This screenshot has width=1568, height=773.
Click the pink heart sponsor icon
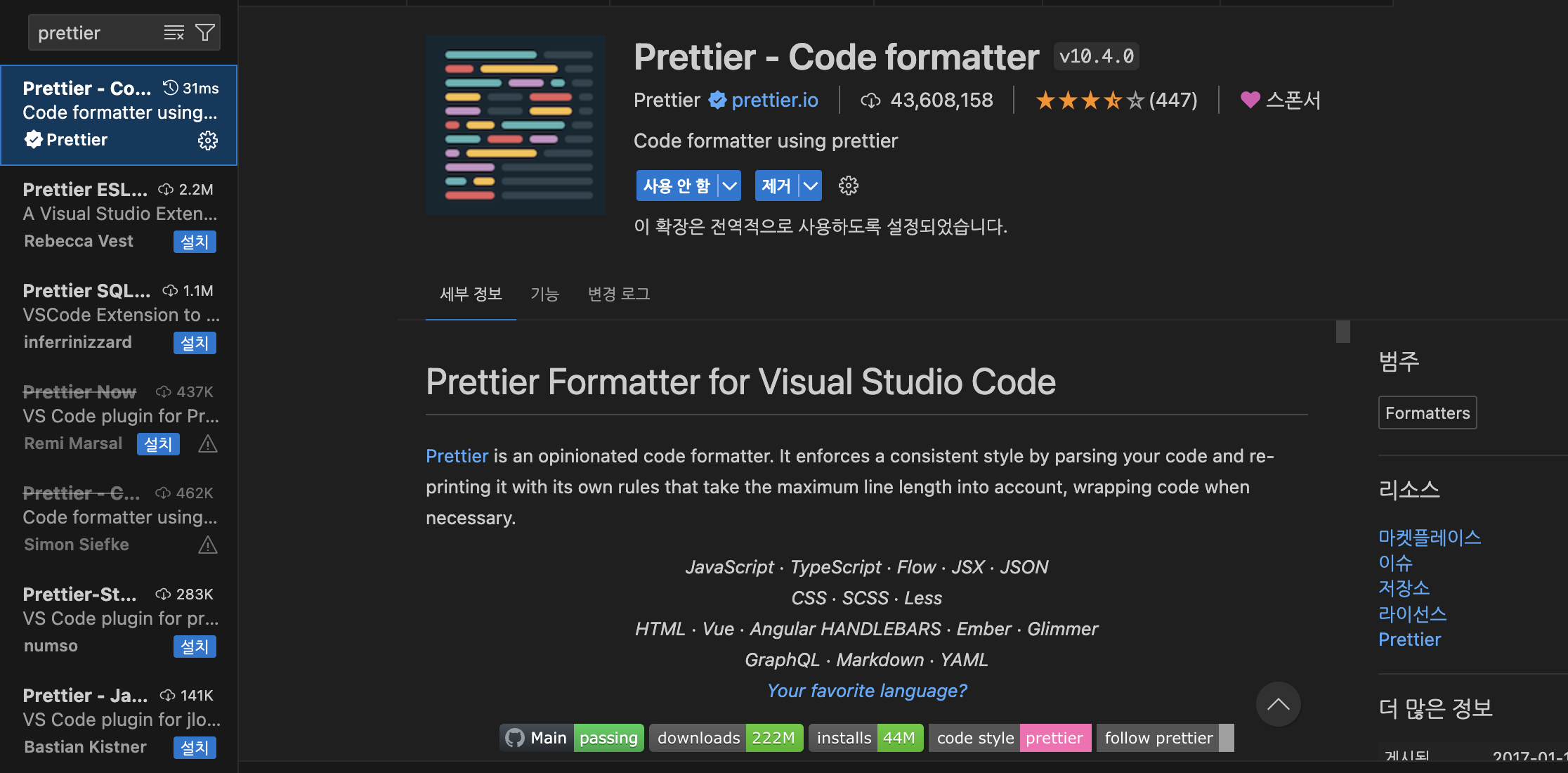pyautogui.click(x=1250, y=100)
